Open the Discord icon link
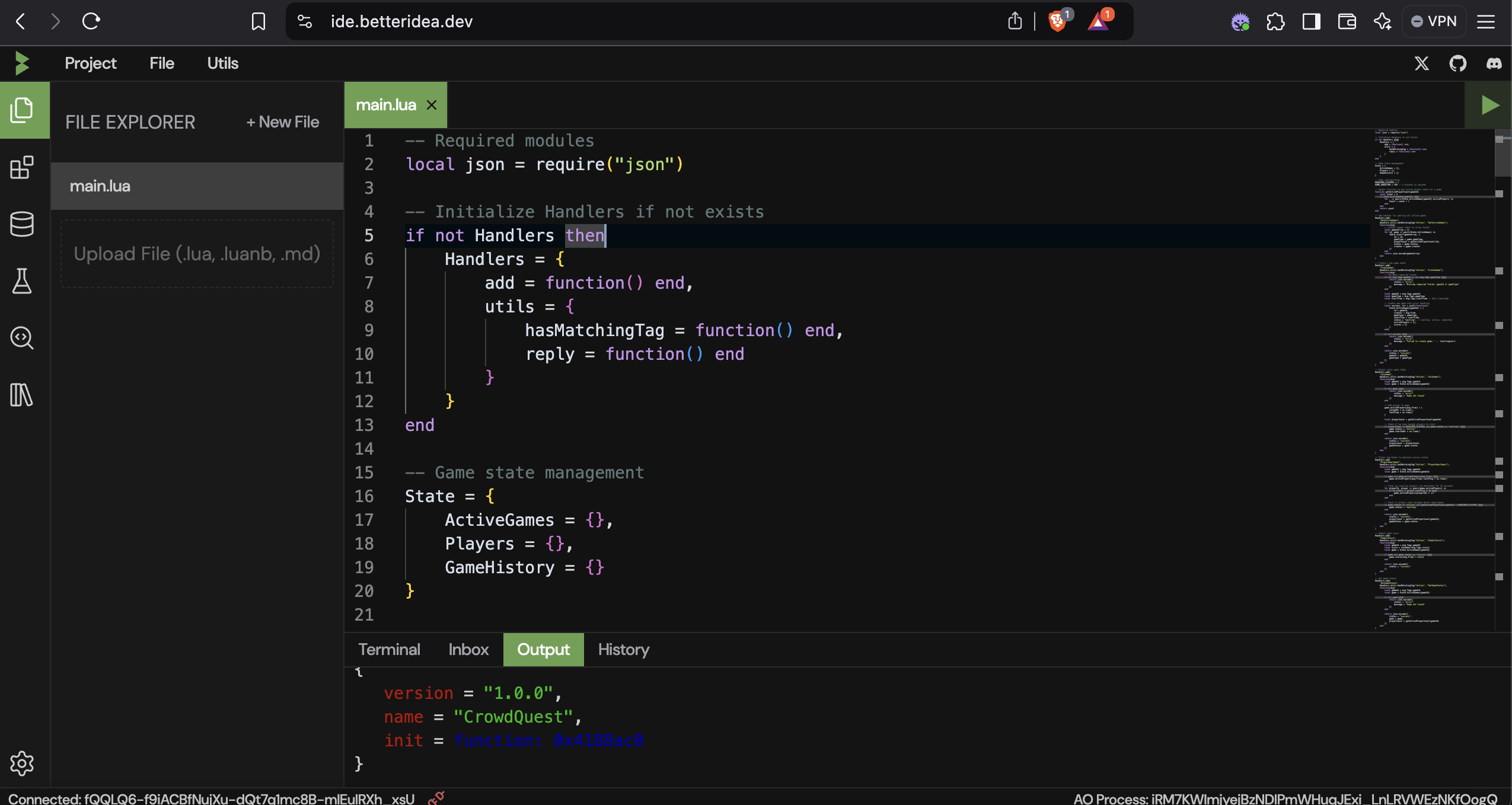Screen dimensions: 1512x805 [x=1494, y=63]
